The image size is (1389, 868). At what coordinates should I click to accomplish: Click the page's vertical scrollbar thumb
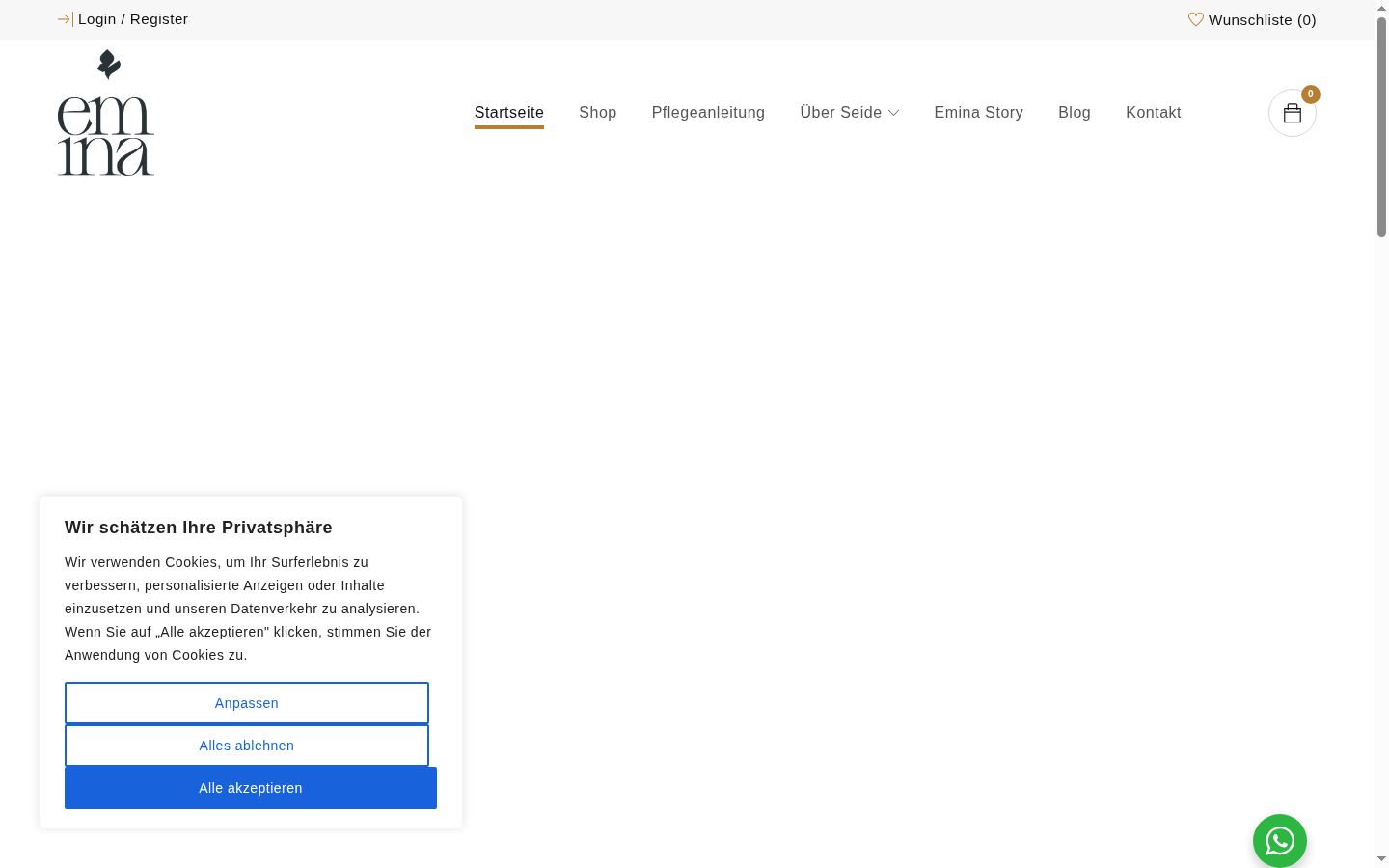(x=1381, y=125)
